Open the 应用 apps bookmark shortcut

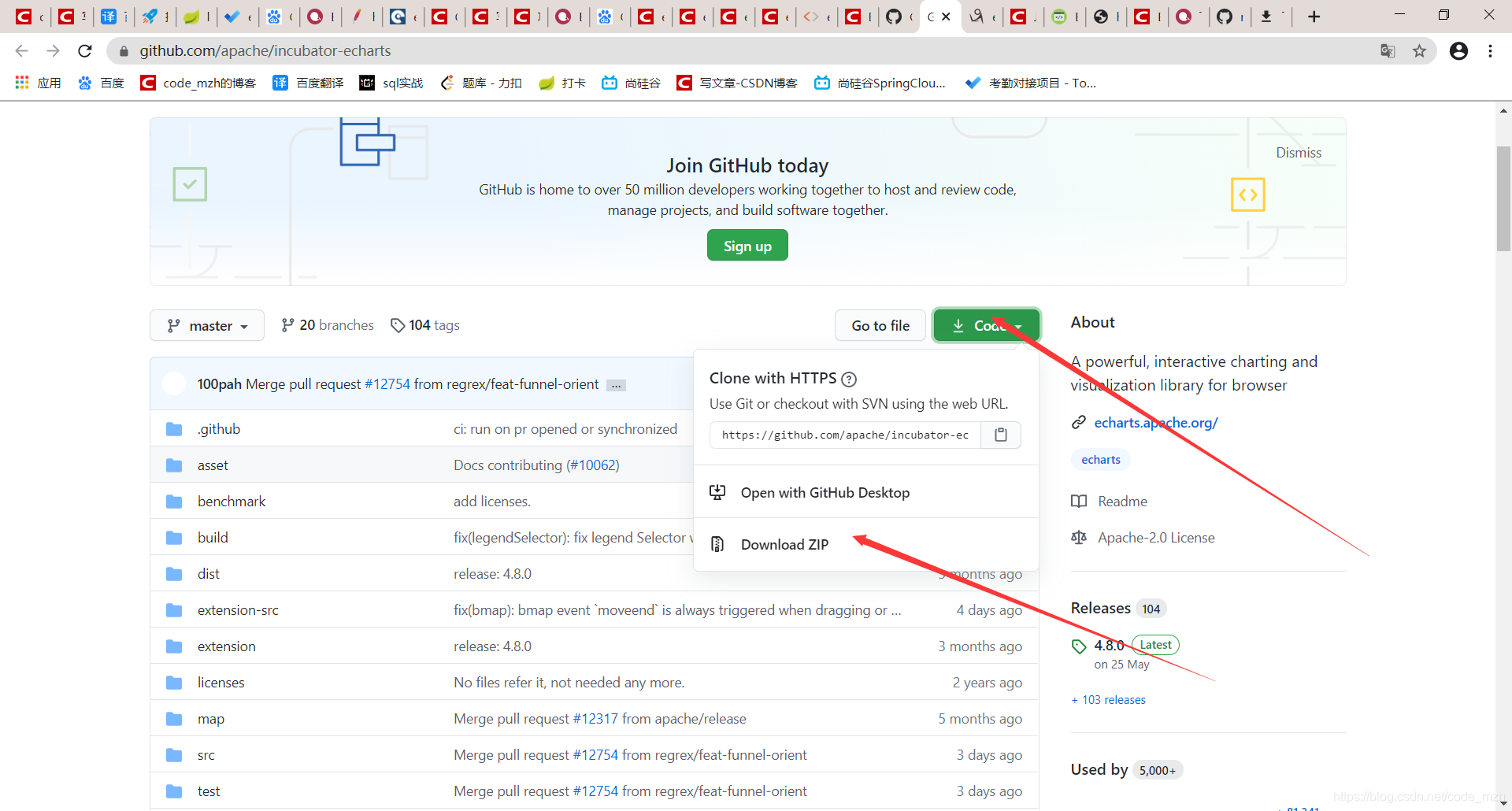[x=38, y=83]
